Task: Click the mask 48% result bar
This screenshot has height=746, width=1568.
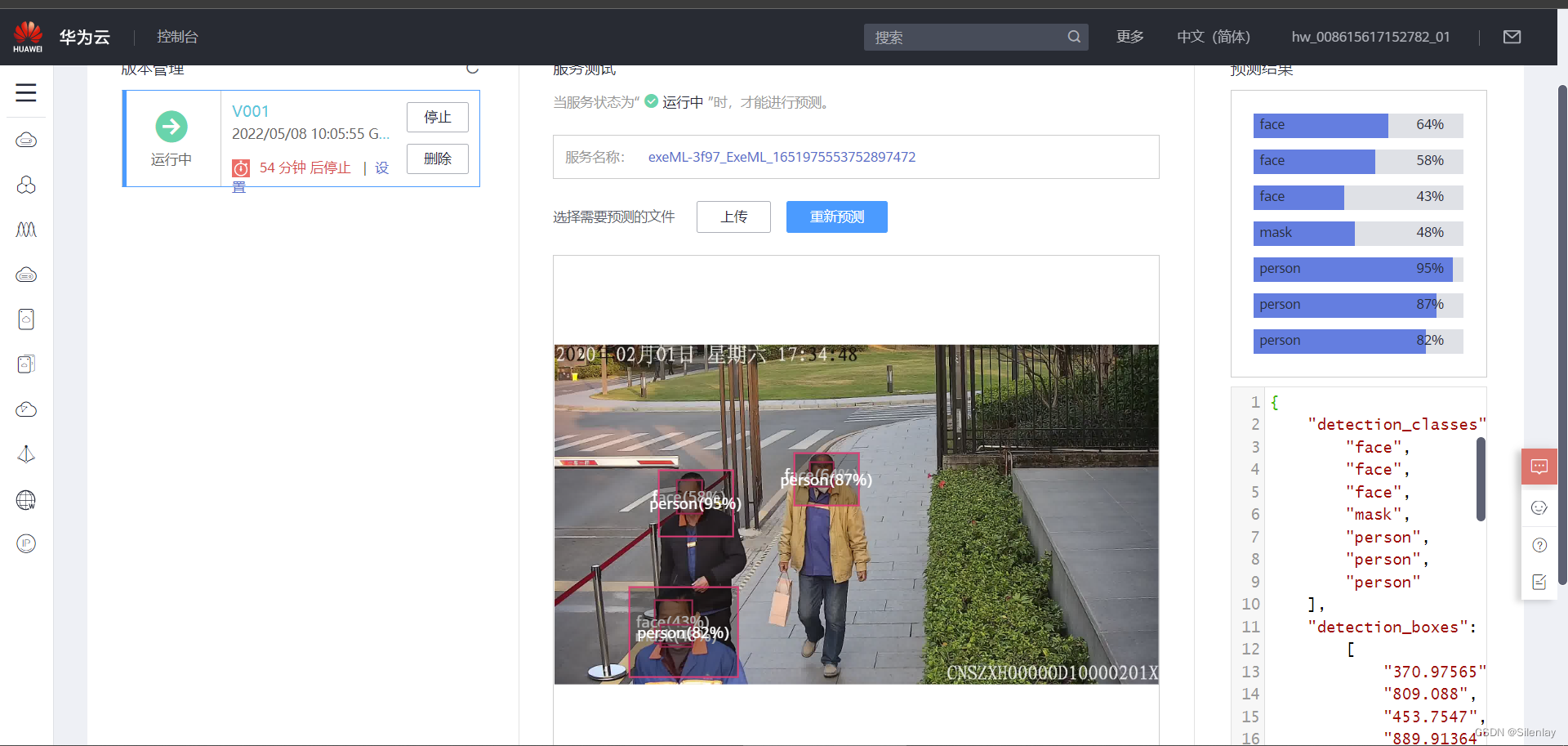Action: click(x=1358, y=233)
